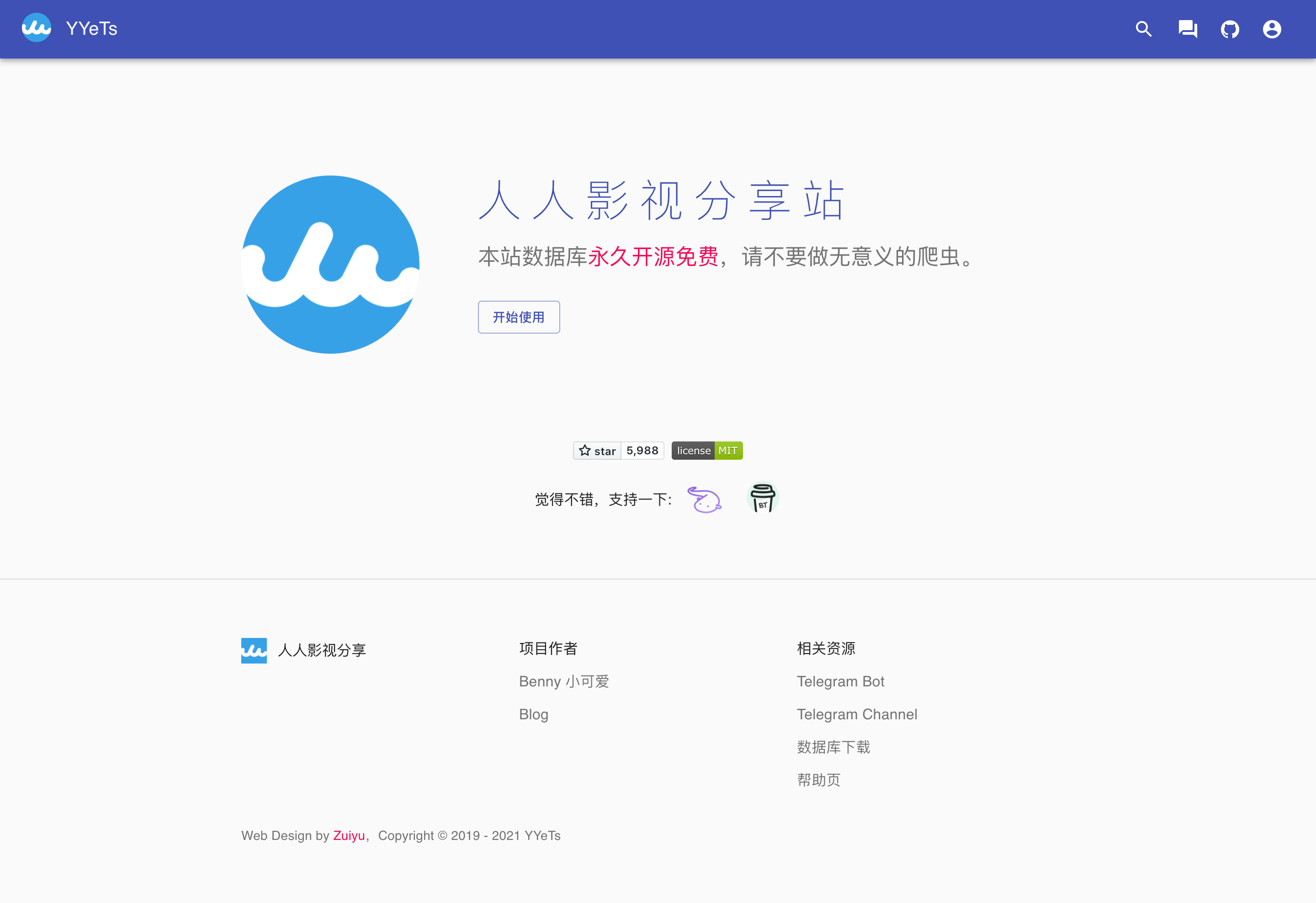Click the large blue circular logo image

pos(330,265)
